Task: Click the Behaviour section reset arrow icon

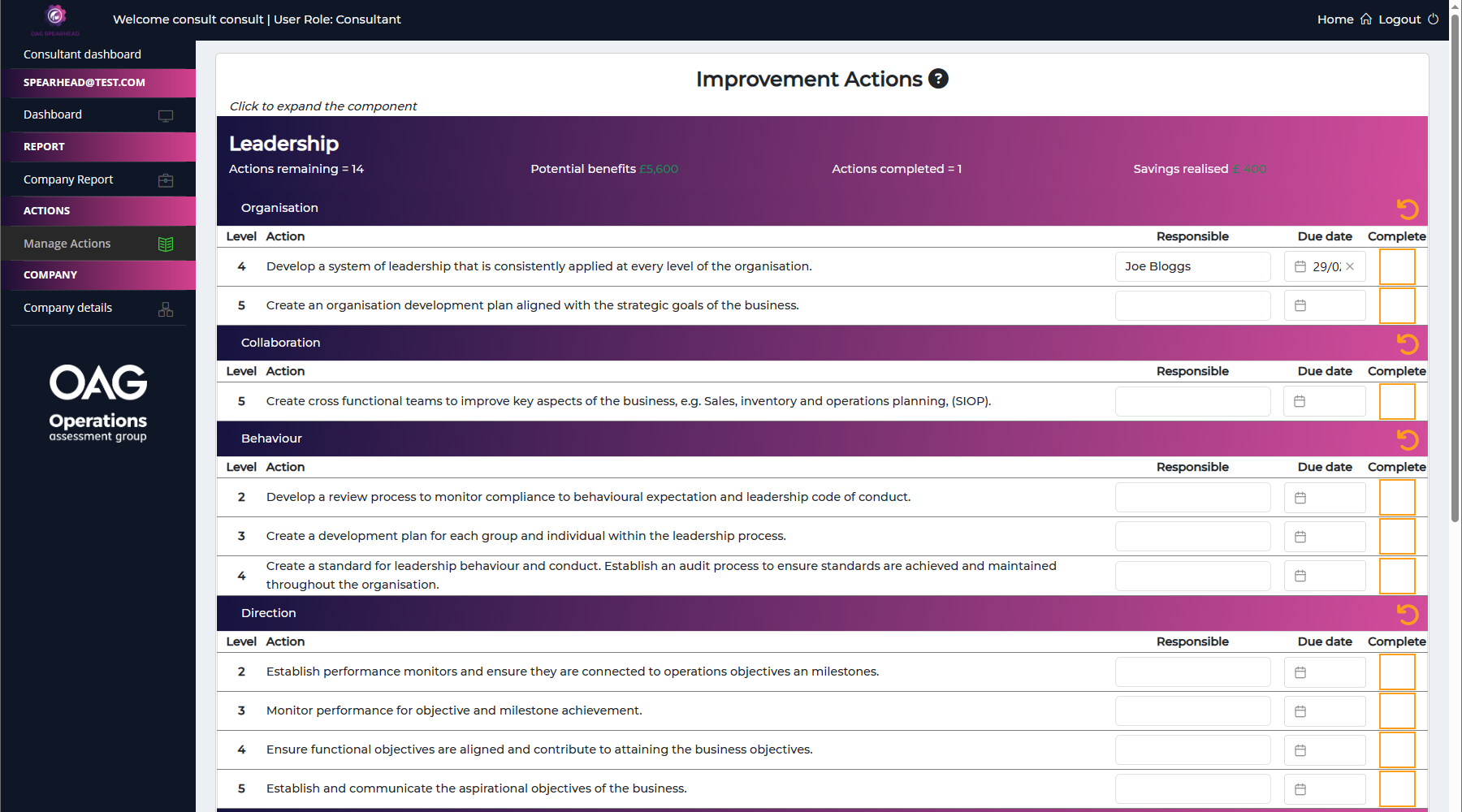Action: [x=1407, y=440]
